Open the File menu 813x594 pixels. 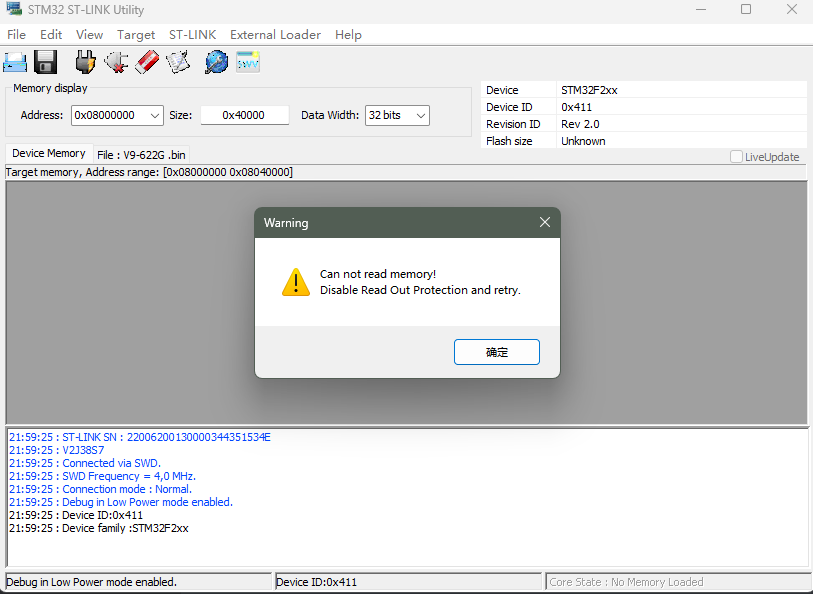coord(16,35)
